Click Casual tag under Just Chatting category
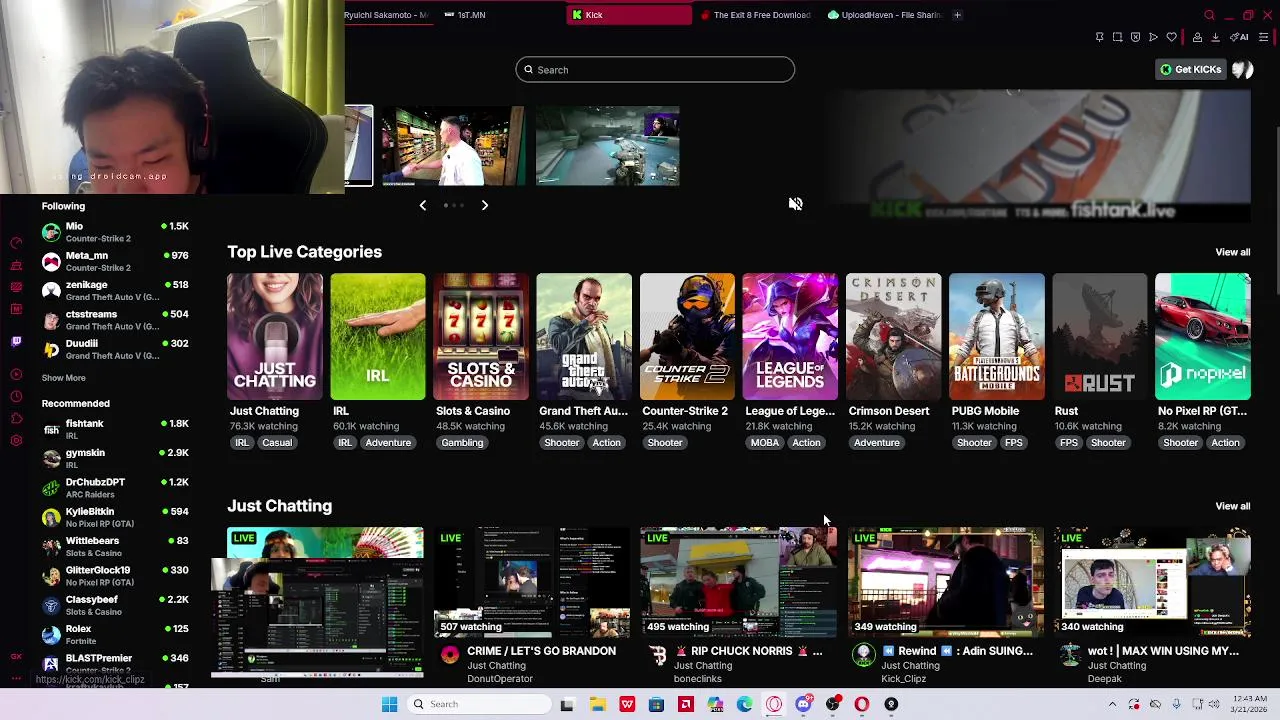 277,443
